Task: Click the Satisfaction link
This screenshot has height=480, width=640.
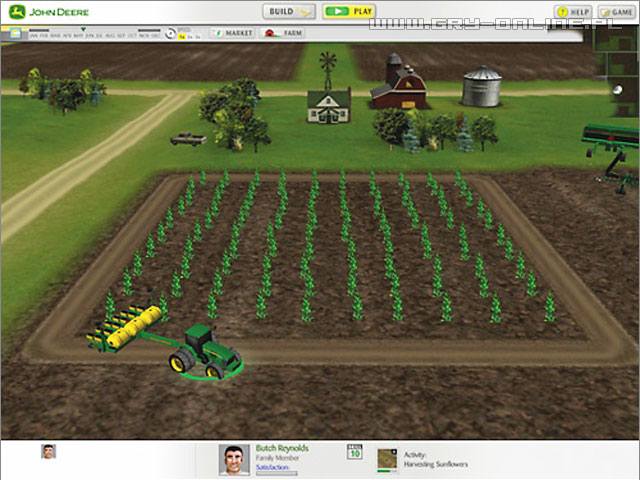Action: point(272,467)
